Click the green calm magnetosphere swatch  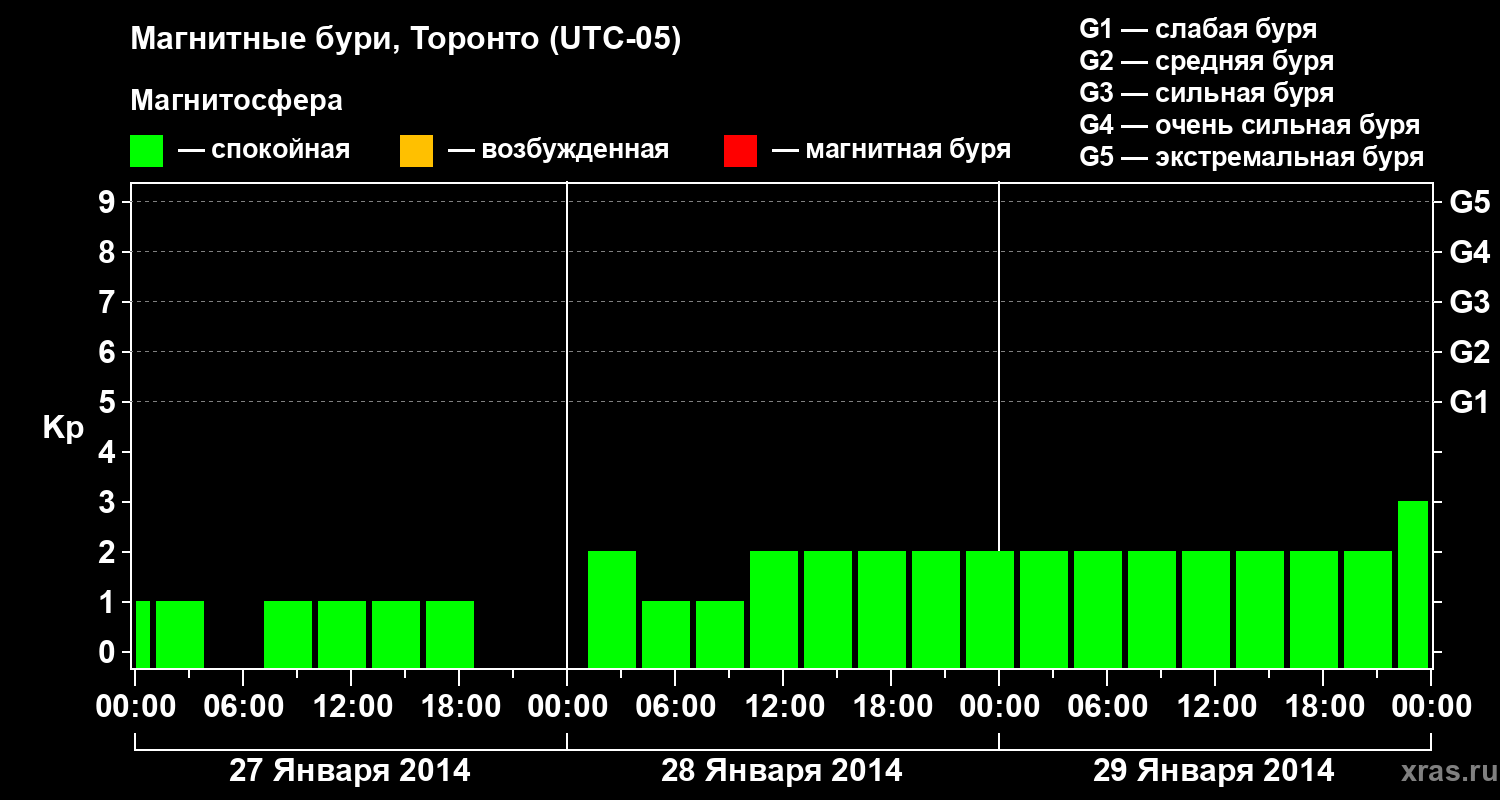point(147,151)
